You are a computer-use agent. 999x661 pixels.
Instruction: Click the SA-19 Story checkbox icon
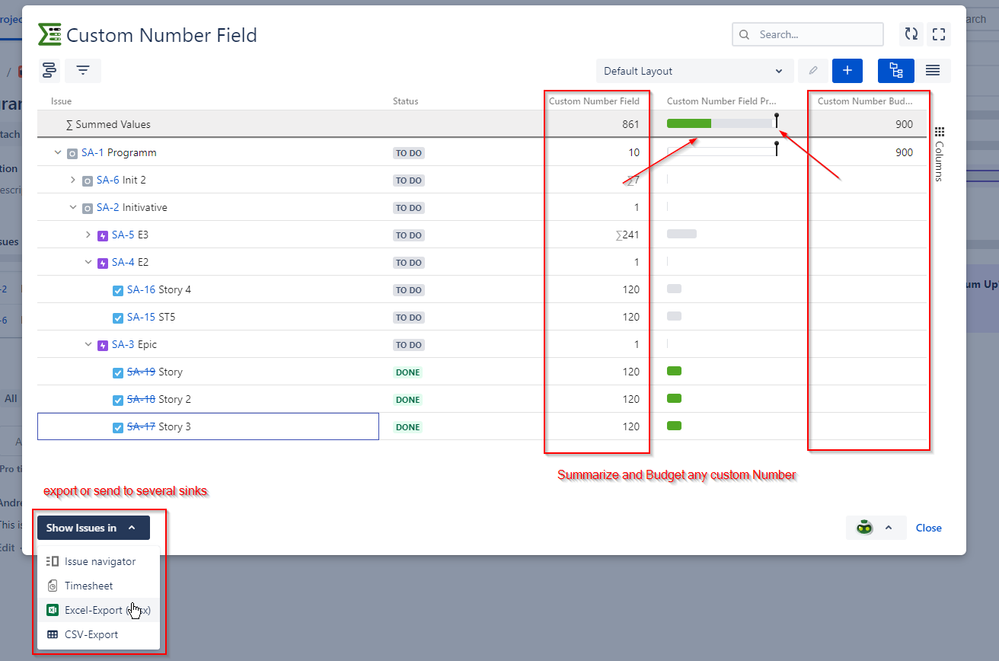click(x=118, y=373)
